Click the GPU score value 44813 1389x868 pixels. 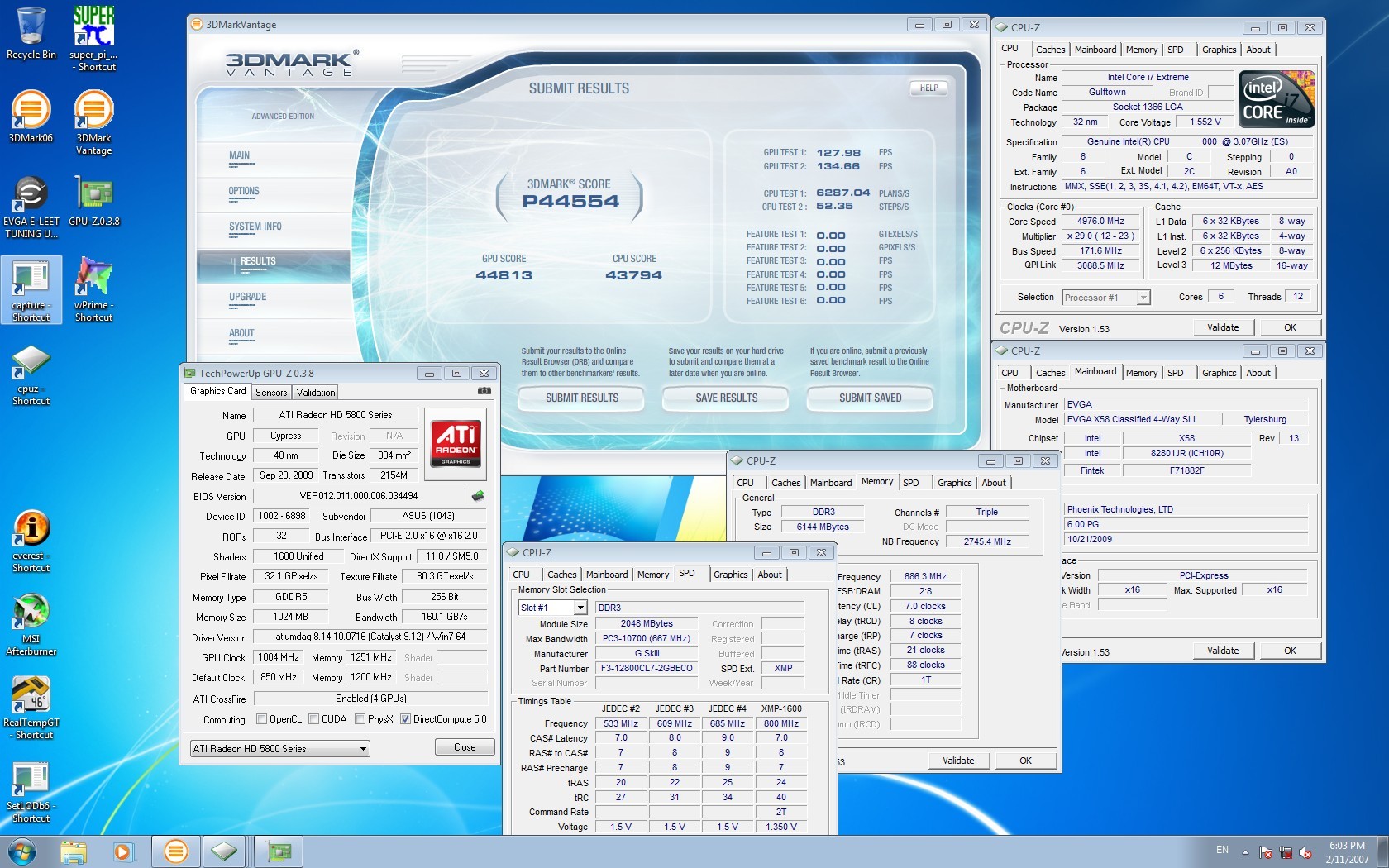[x=504, y=275]
